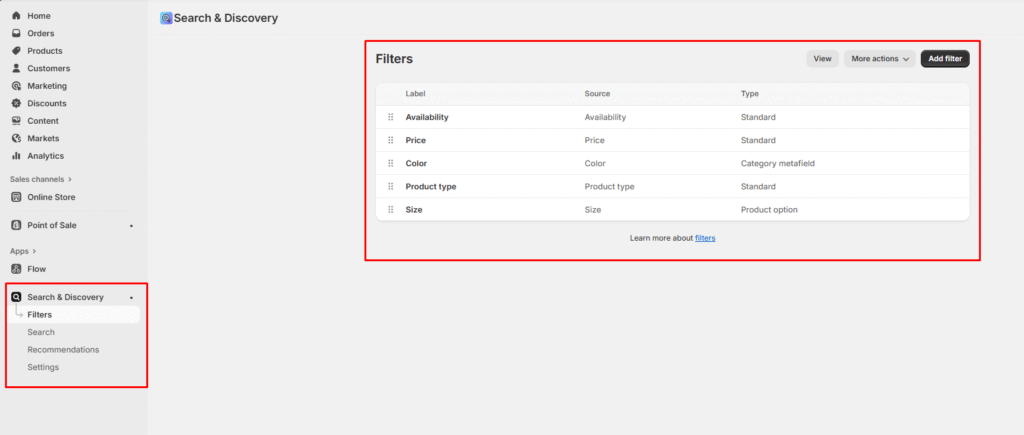Click the Online Store icon

tap(16, 197)
